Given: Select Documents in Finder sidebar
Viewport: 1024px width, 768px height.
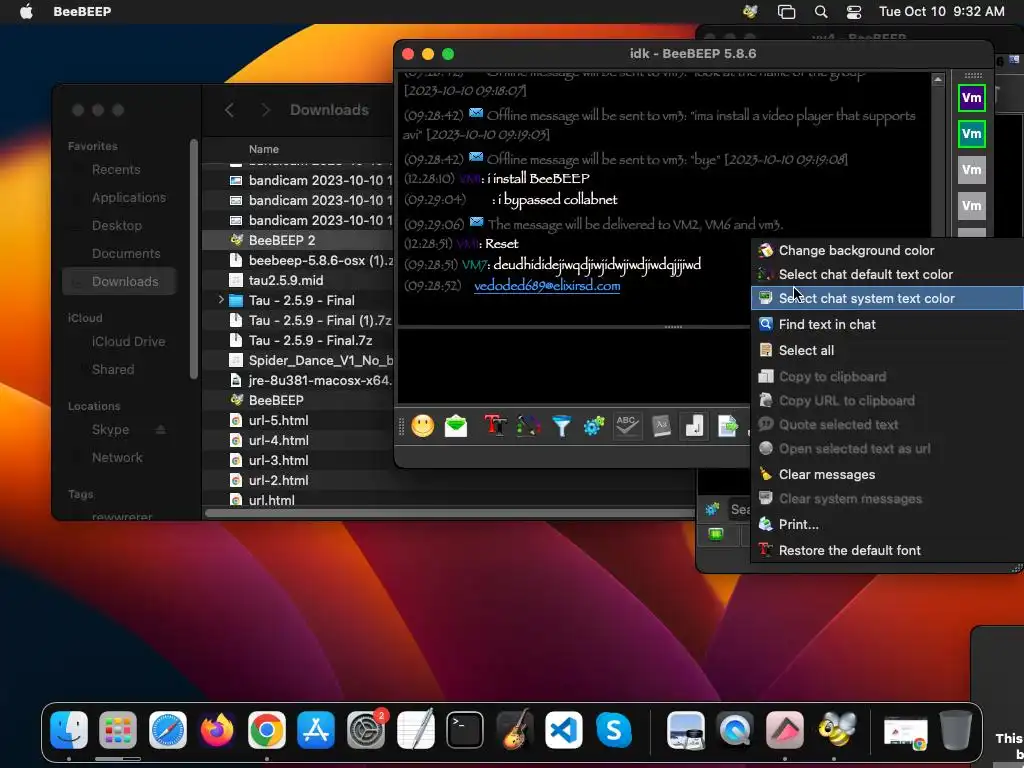Looking at the screenshot, I should (125, 253).
